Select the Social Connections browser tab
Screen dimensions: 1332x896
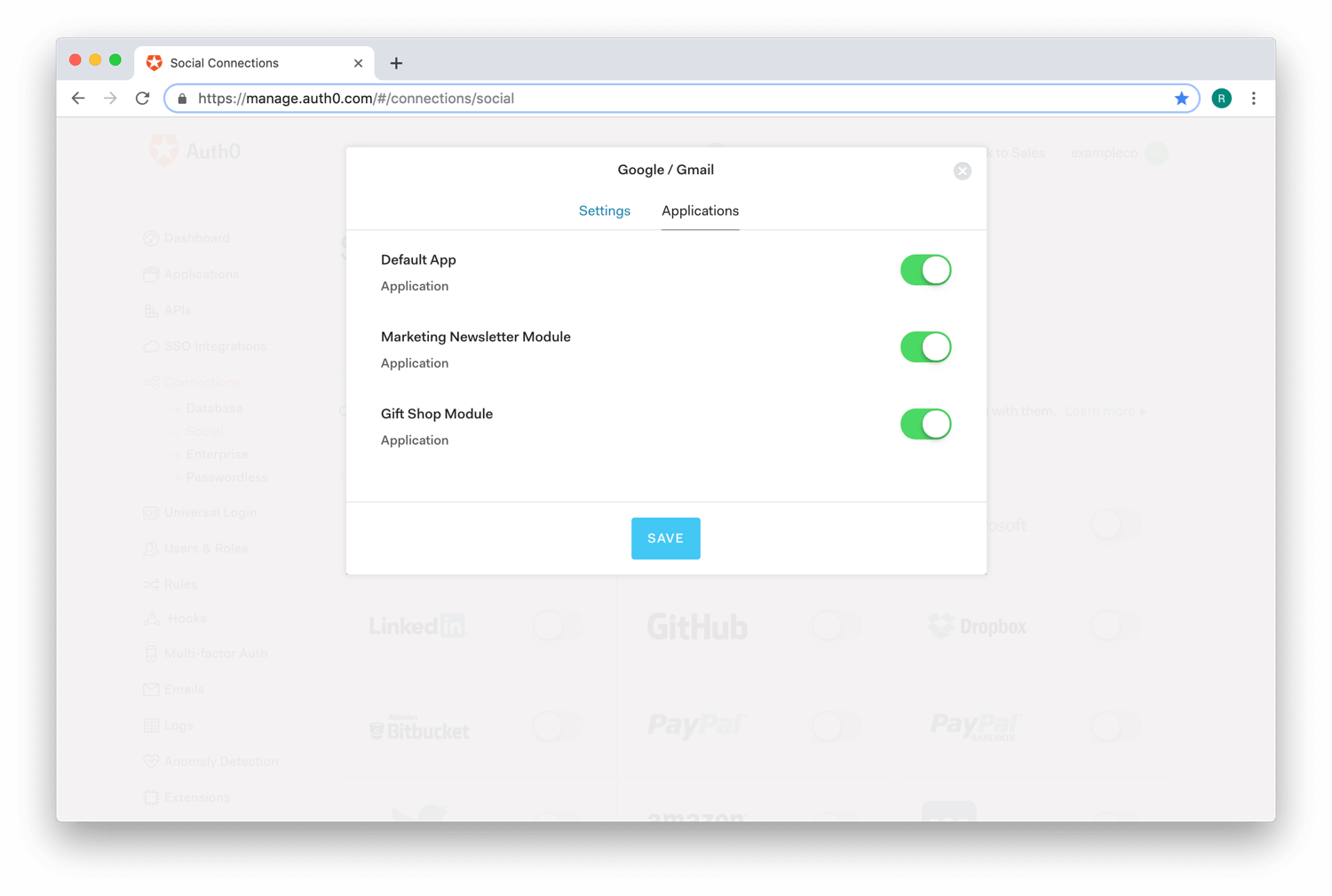tap(255, 63)
